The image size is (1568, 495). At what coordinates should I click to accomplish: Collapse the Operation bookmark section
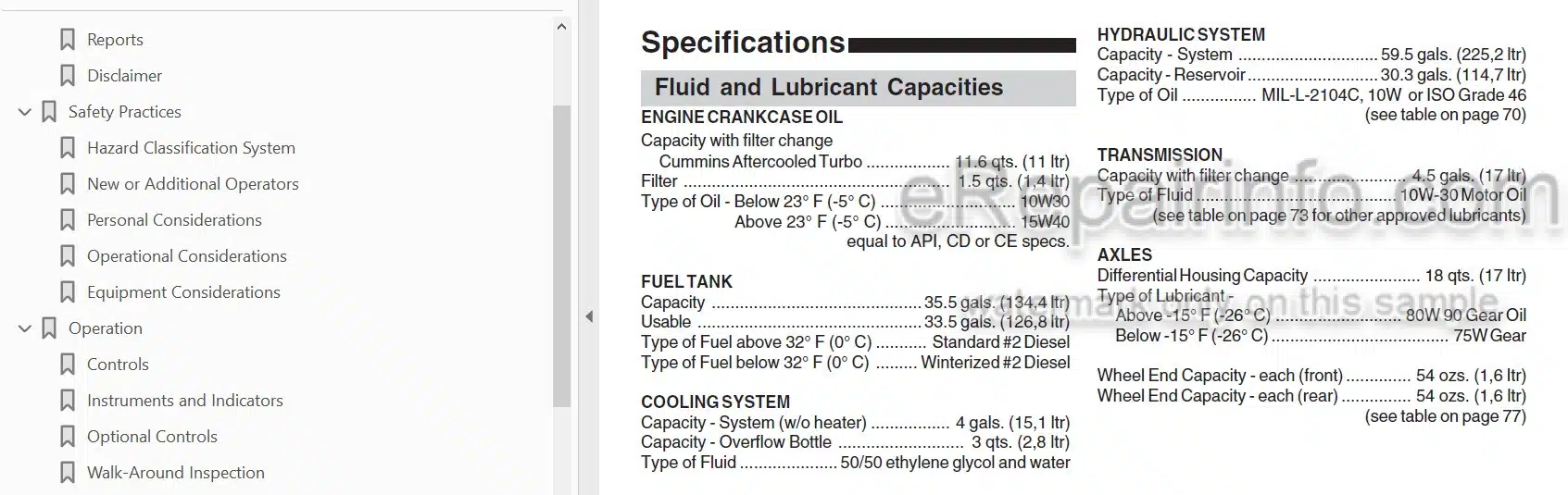[x=25, y=328]
